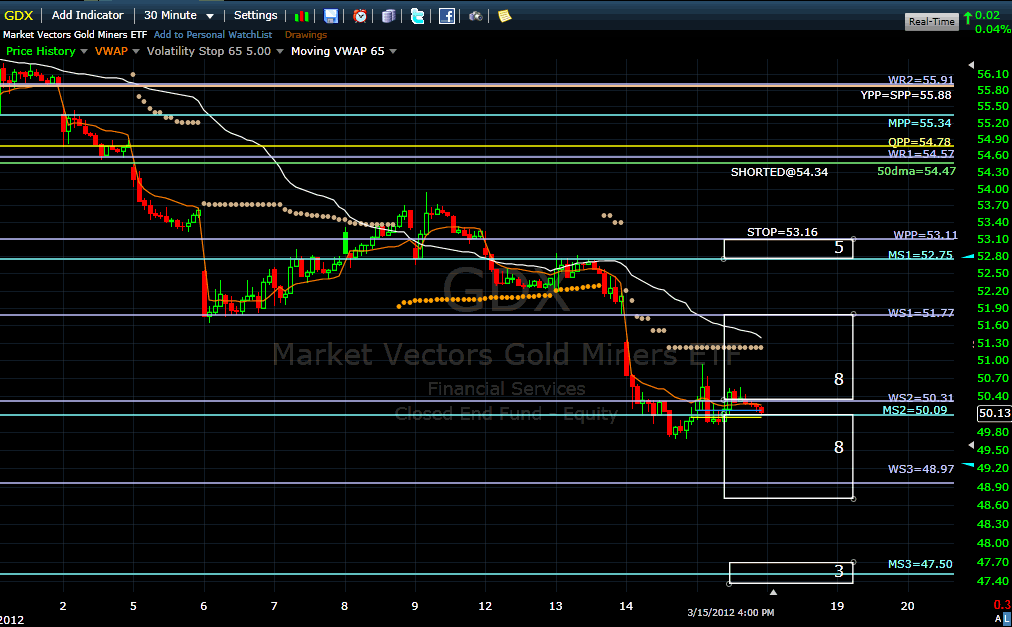The image size is (1012, 627).
Task: Share chart via the Twitter icon
Action: 418,16
